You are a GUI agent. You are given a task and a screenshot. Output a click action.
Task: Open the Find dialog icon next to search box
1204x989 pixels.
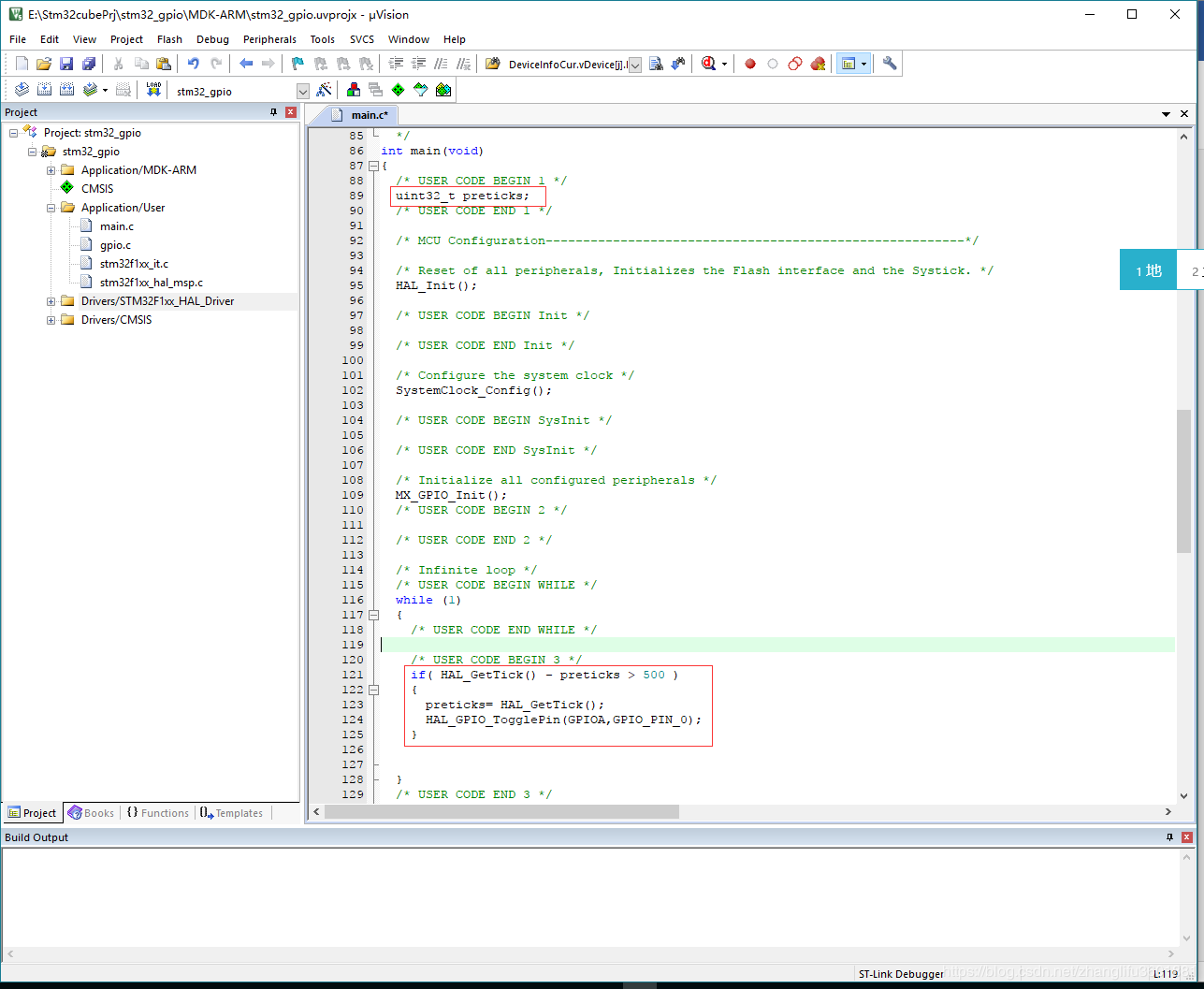tap(656, 64)
